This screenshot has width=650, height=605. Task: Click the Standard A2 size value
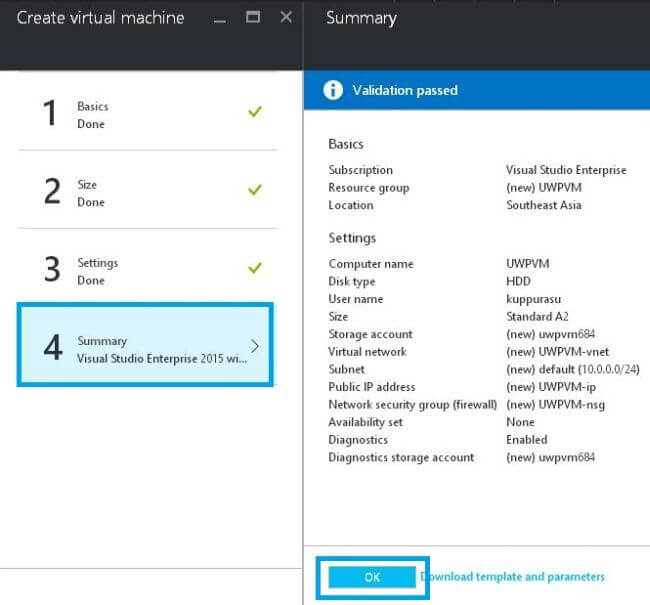538,317
